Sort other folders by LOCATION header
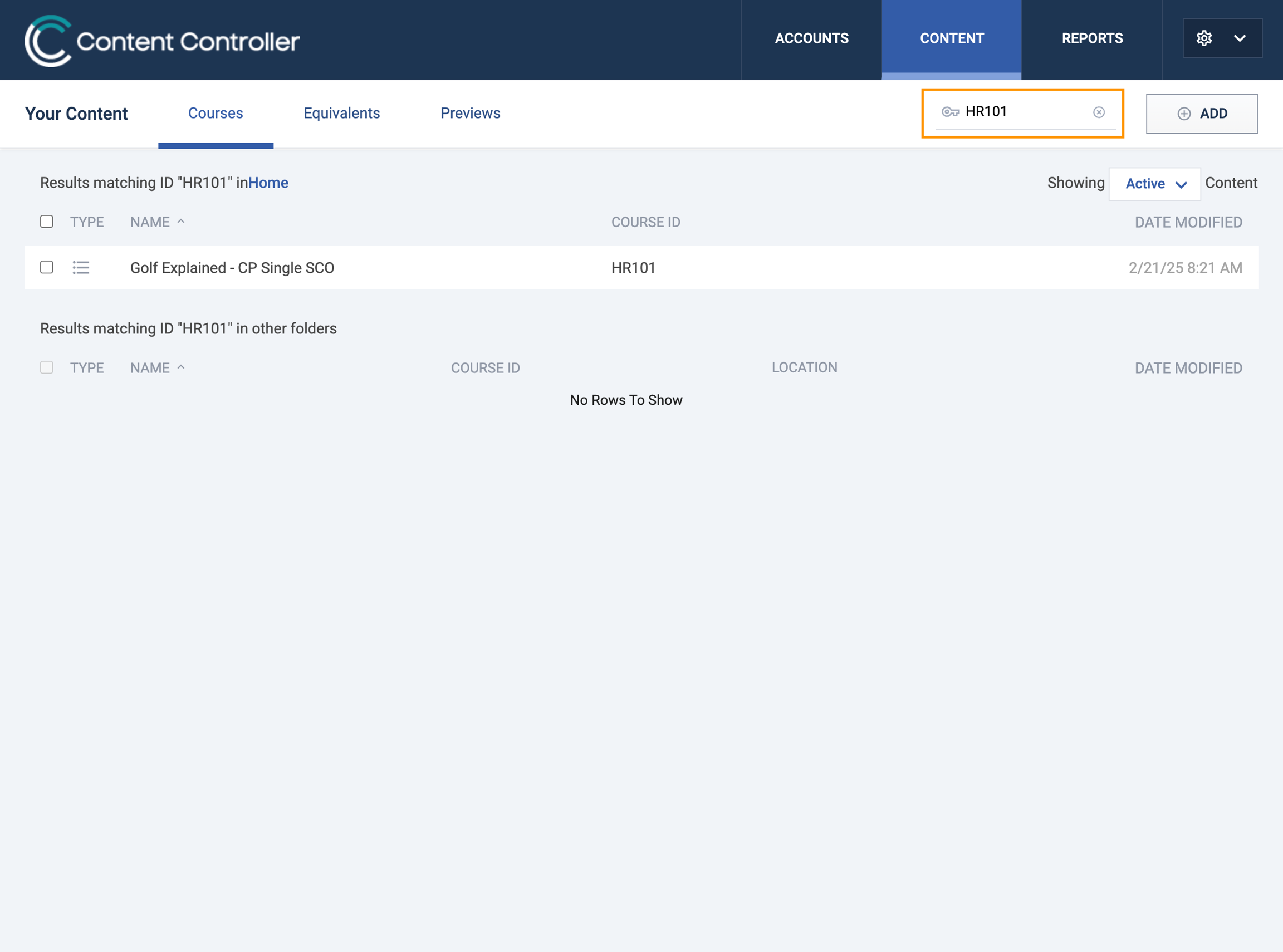Screen dimensions: 1283x952 [804, 367]
